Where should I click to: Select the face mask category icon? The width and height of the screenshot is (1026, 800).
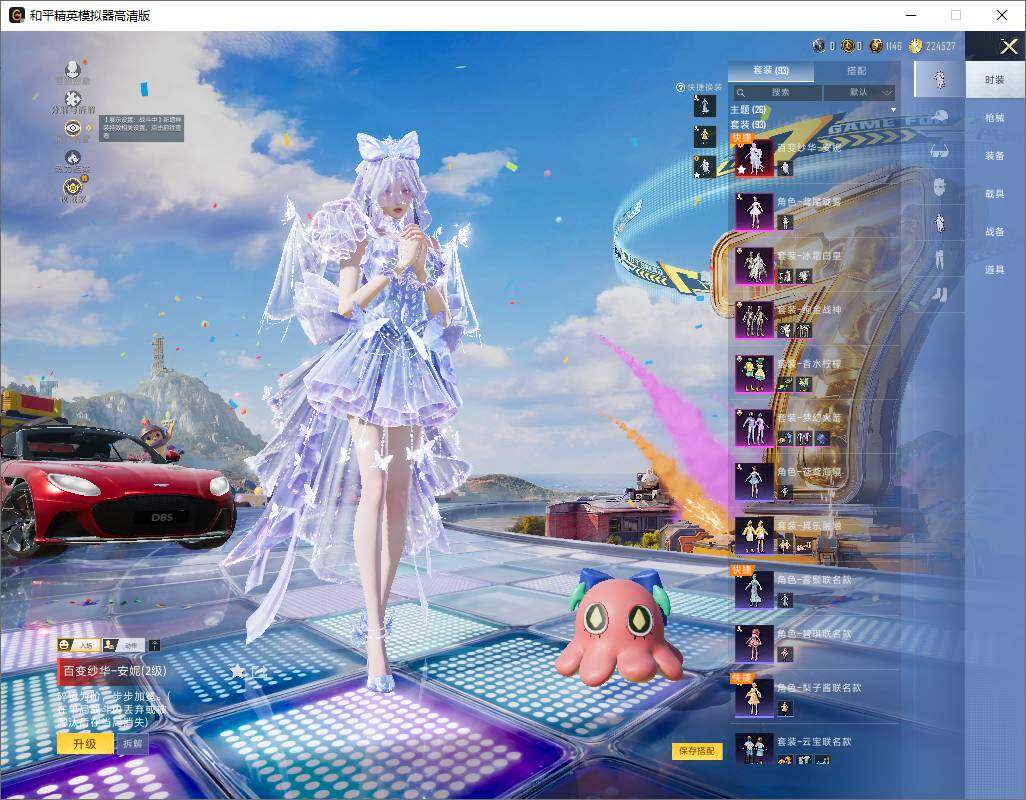point(940,187)
